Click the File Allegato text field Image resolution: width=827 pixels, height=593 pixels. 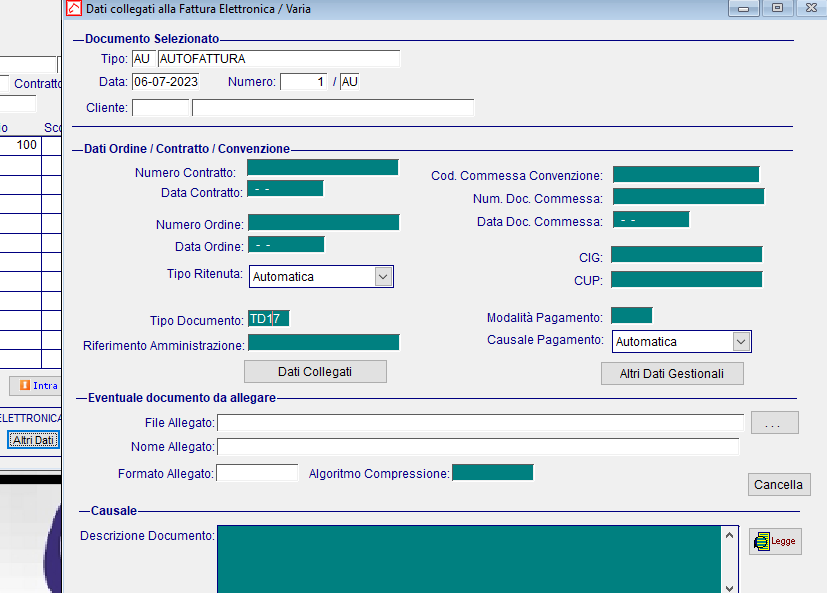pos(480,423)
